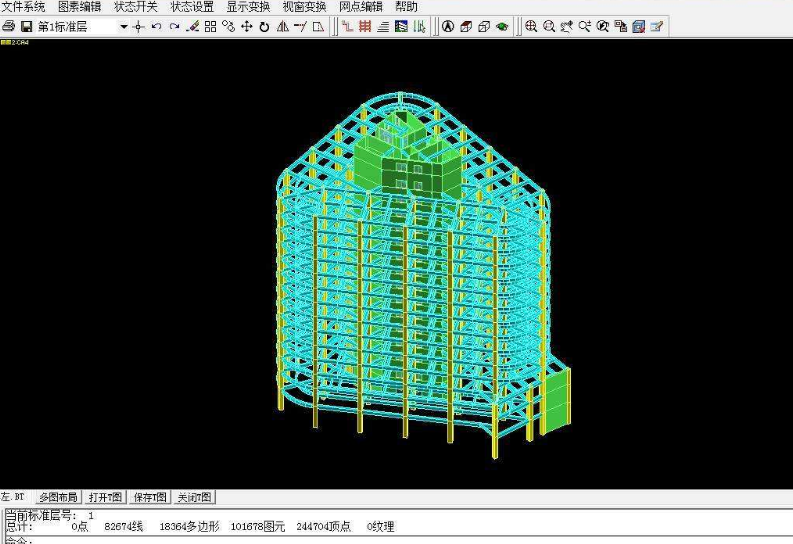Select the mirror tool icon
This screenshot has height=544, width=793.
tap(283, 26)
